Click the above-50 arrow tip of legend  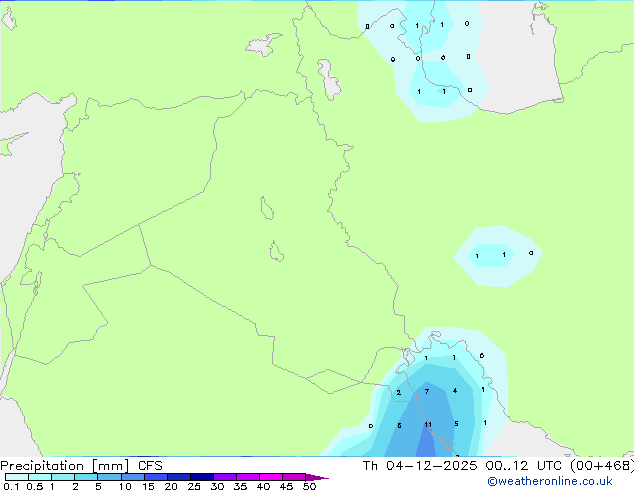[x=317, y=477]
